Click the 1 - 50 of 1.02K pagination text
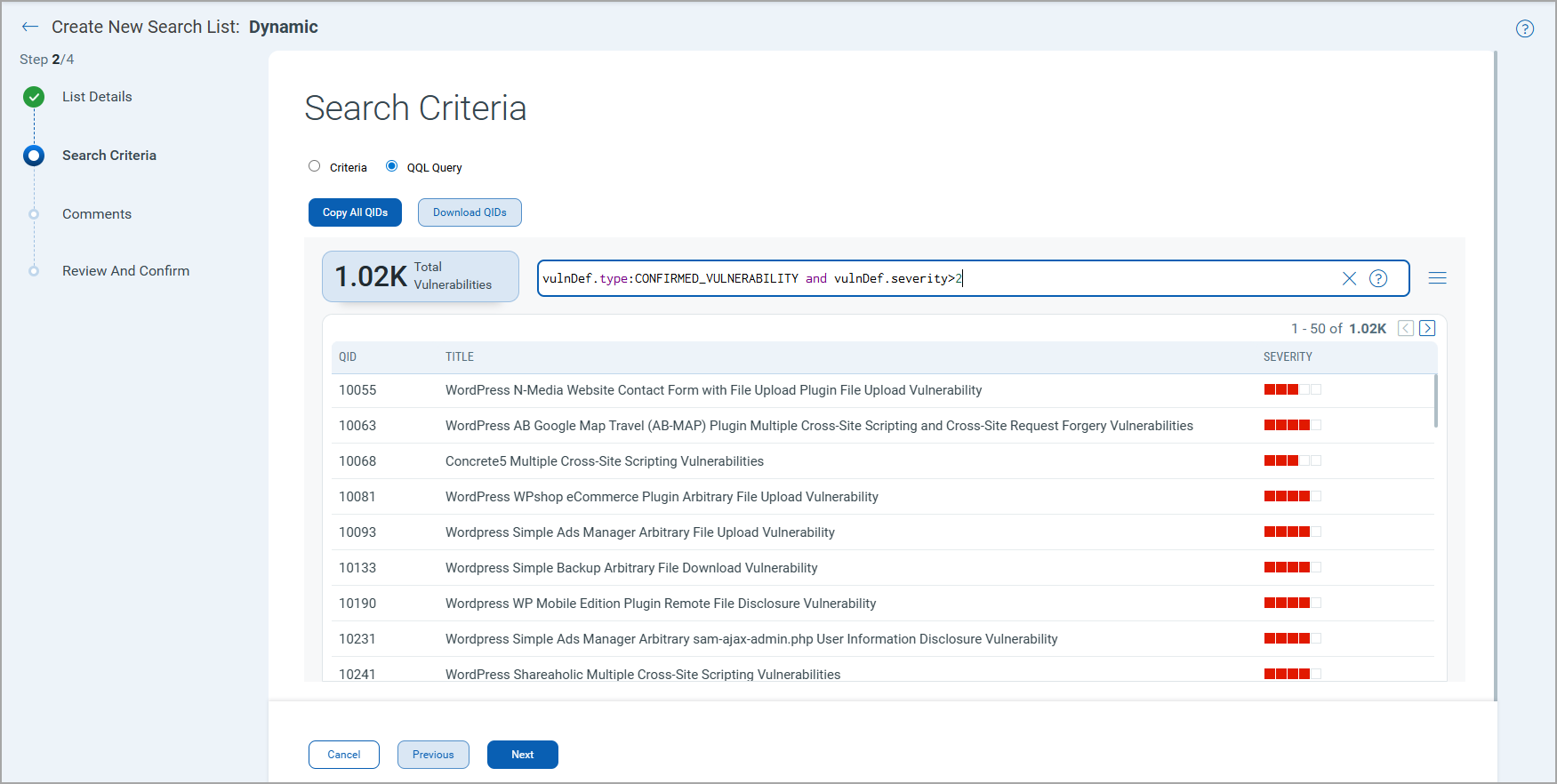 tap(1338, 329)
